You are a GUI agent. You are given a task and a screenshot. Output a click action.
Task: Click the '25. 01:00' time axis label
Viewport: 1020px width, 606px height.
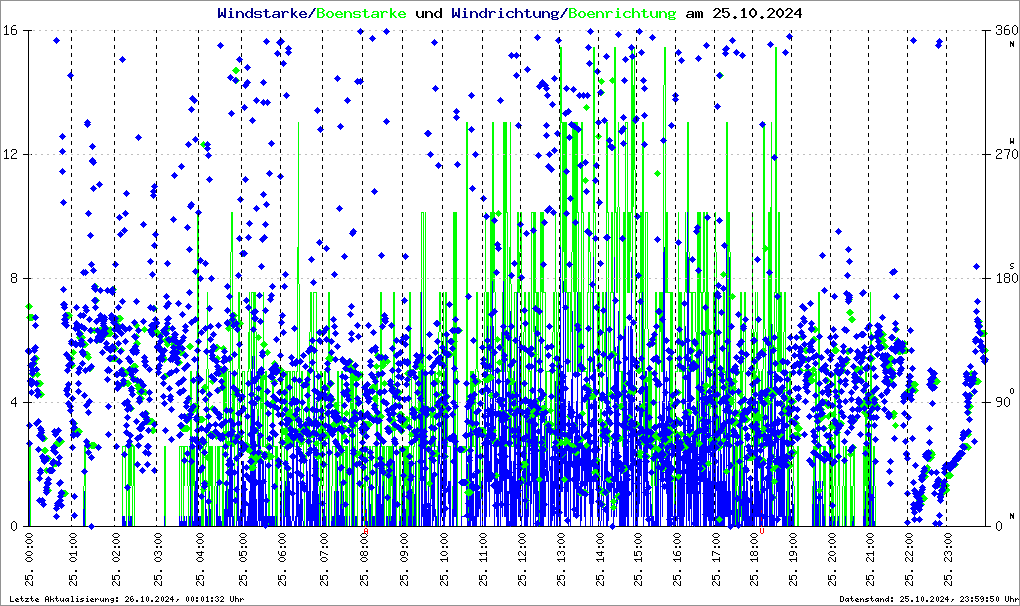tap(73, 559)
